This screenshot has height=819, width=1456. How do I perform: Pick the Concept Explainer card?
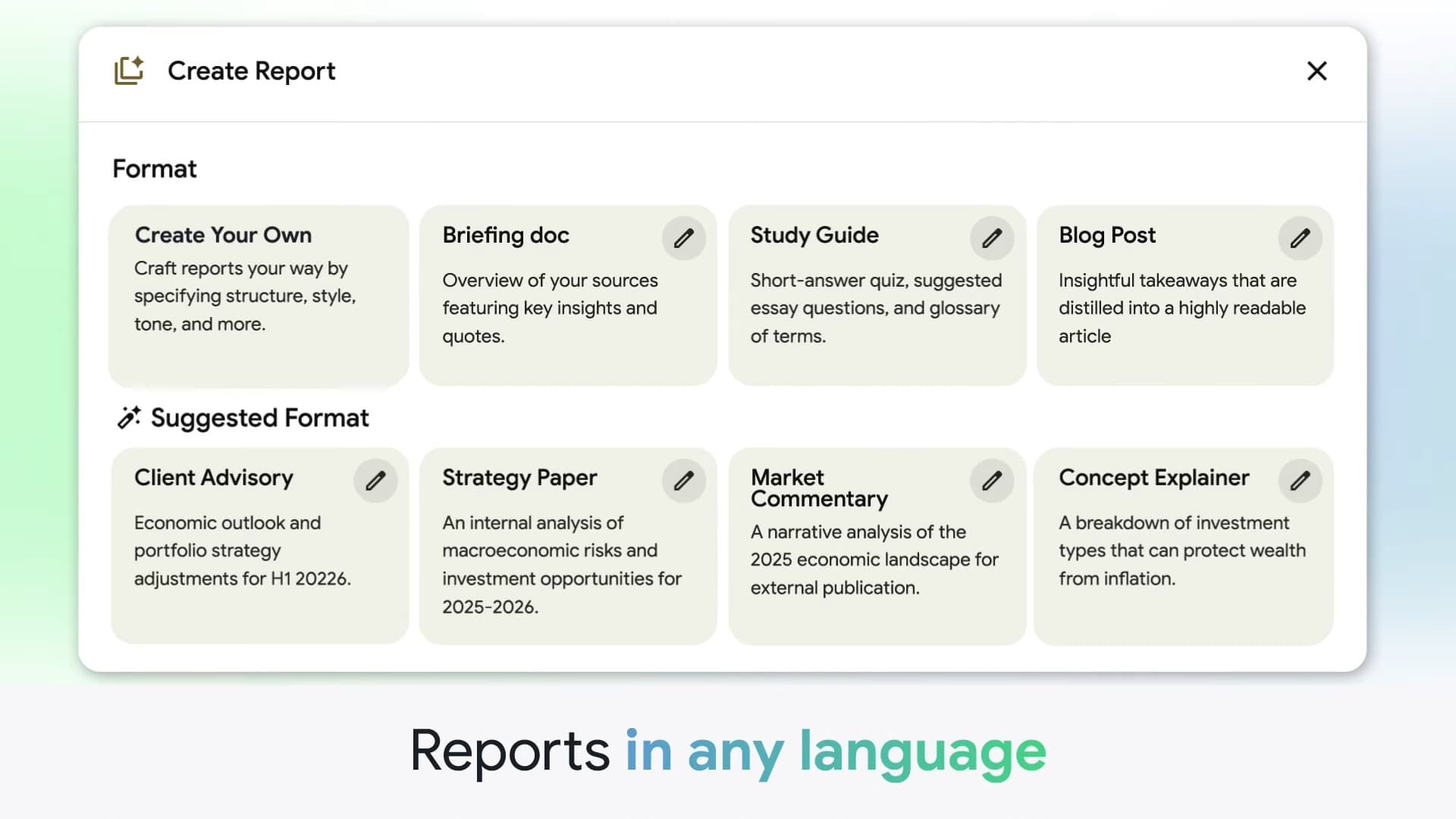click(x=1184, y=546)
